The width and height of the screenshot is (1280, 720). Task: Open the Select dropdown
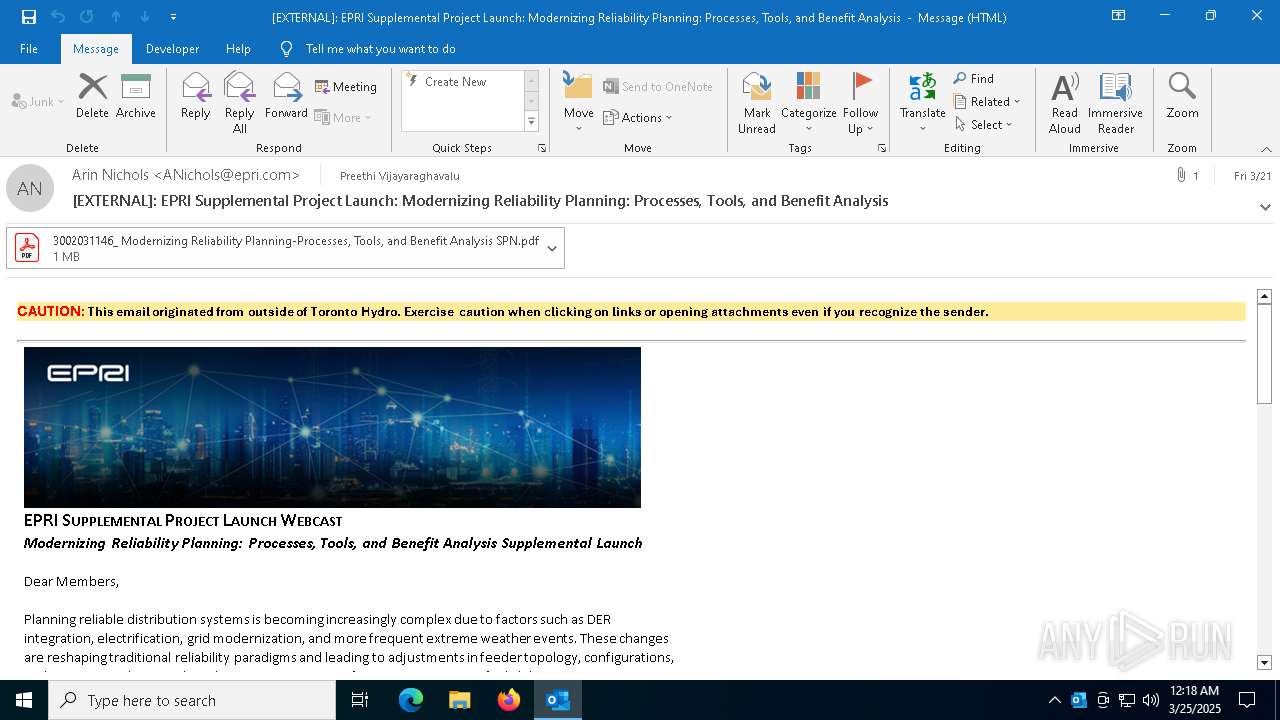pyautogui.click(x=984, y=124)
